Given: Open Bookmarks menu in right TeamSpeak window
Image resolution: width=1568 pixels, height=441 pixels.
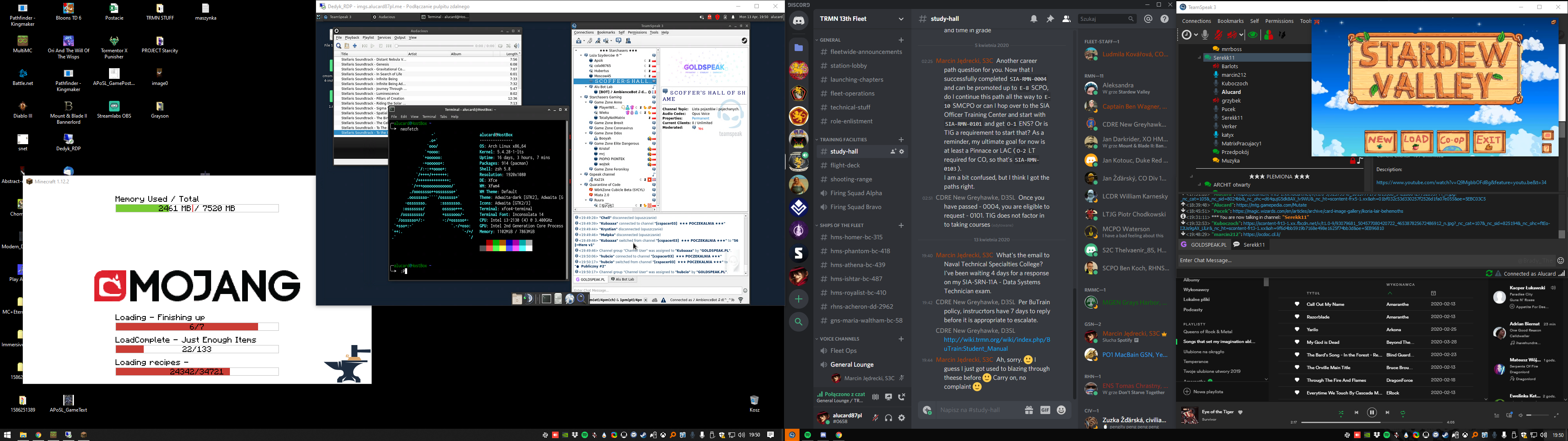Looking at the screenshot, I should point(1230,21).
